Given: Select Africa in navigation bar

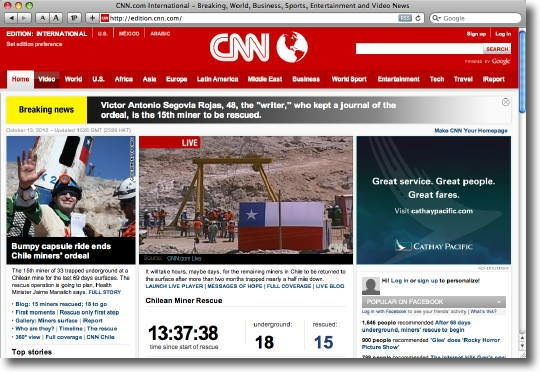Looking at the screenshot, I should pos(124,79).
